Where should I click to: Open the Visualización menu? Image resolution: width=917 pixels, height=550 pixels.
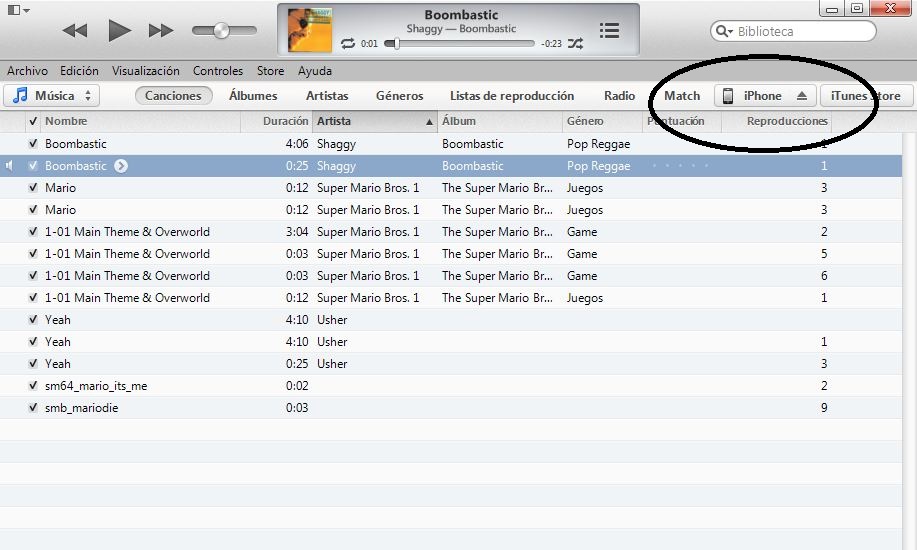146,71
